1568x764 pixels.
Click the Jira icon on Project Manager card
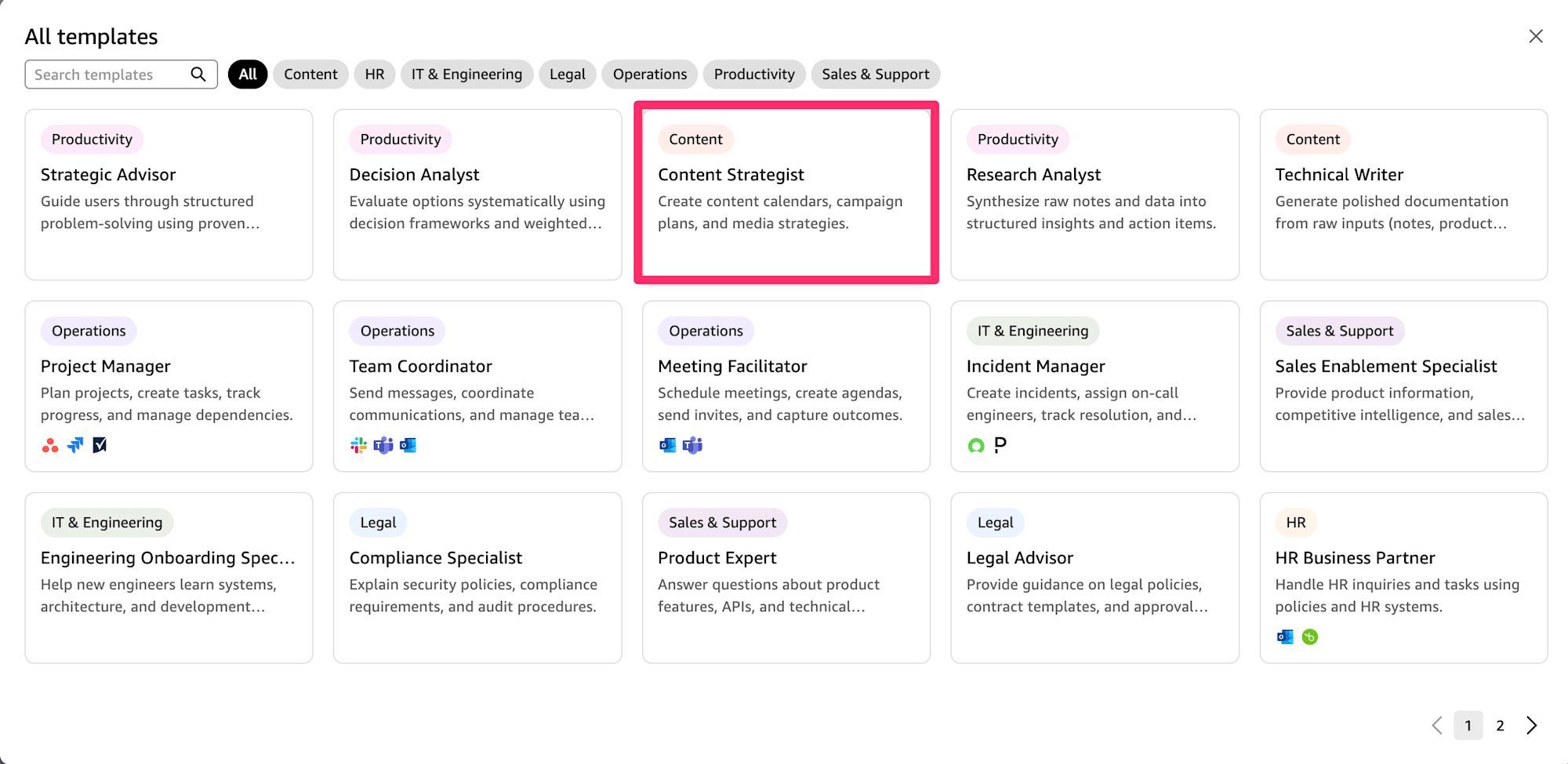(x=75, y=446)
